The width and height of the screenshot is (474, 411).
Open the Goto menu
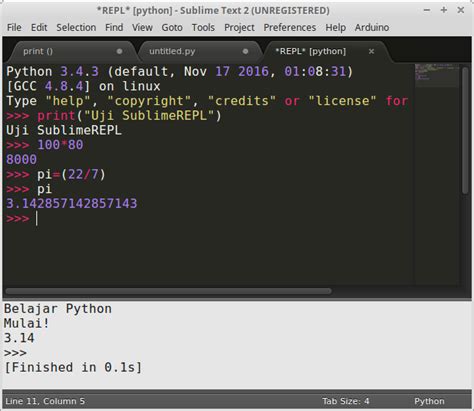tap(172, 27)
